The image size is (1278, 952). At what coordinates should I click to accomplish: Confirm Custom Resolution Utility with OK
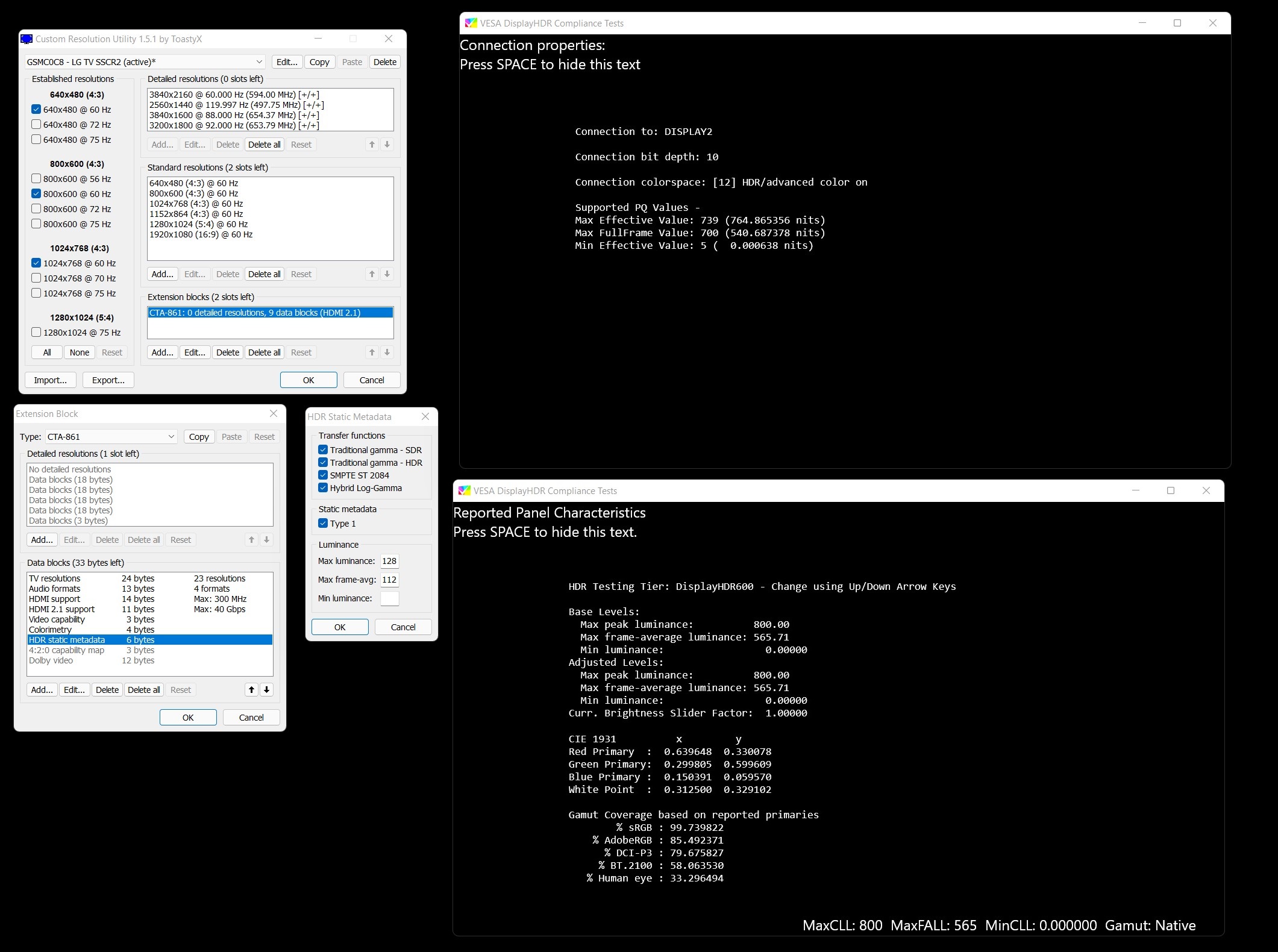point(309,380)
